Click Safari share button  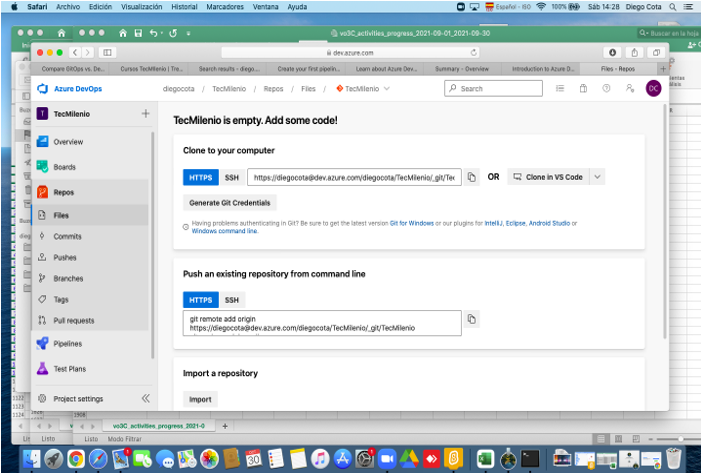coord(634,53)
